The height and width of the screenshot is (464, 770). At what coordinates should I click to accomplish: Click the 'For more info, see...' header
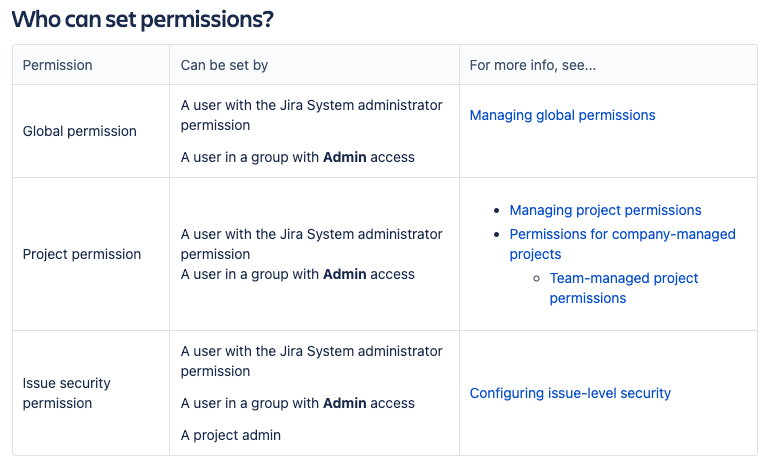[532, 65]
